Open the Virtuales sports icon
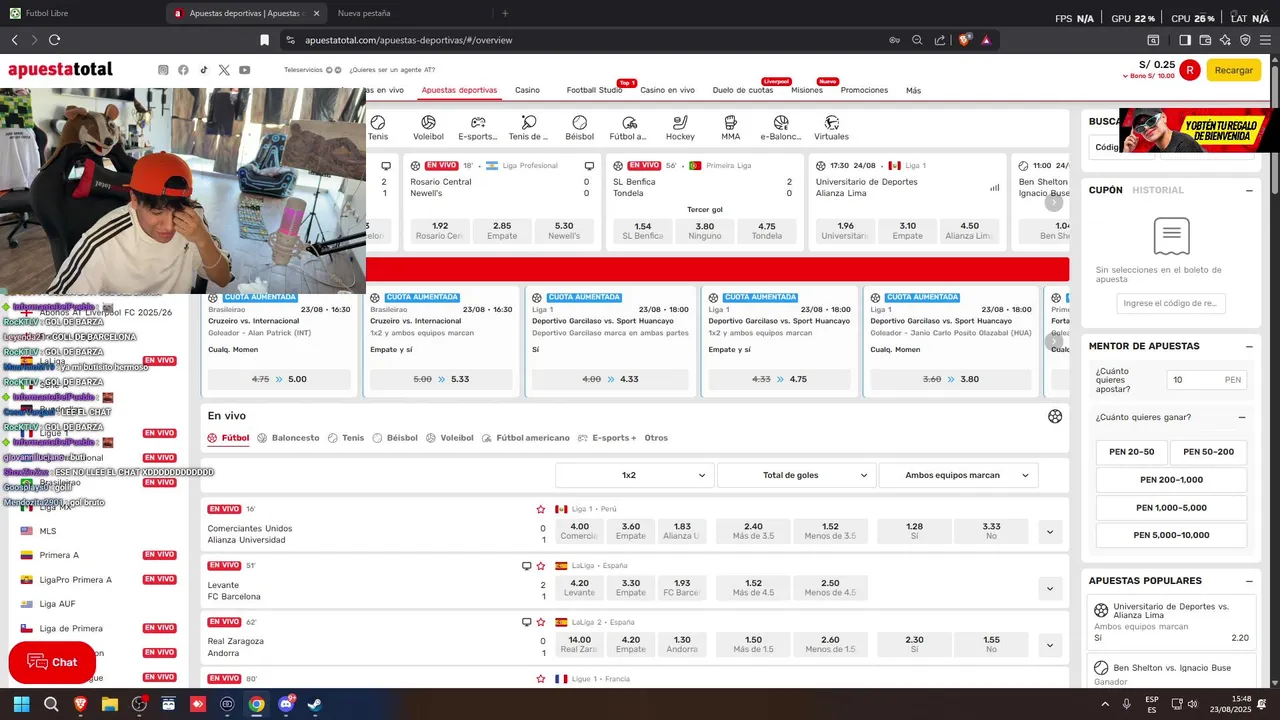Screen dimensions: 1280x720 coord(831,122)
